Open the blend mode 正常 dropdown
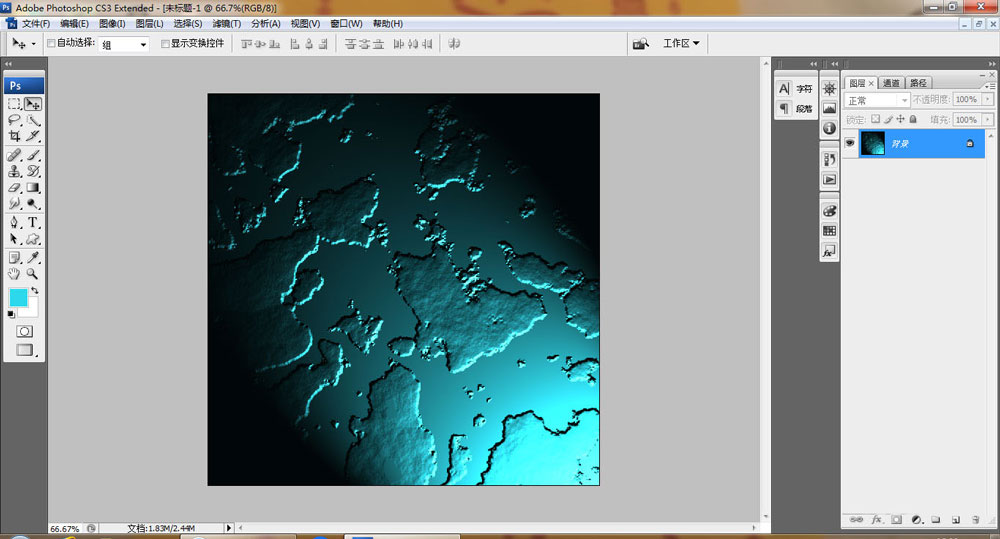Screen dimensions: 1000x539 coord(877,100)
